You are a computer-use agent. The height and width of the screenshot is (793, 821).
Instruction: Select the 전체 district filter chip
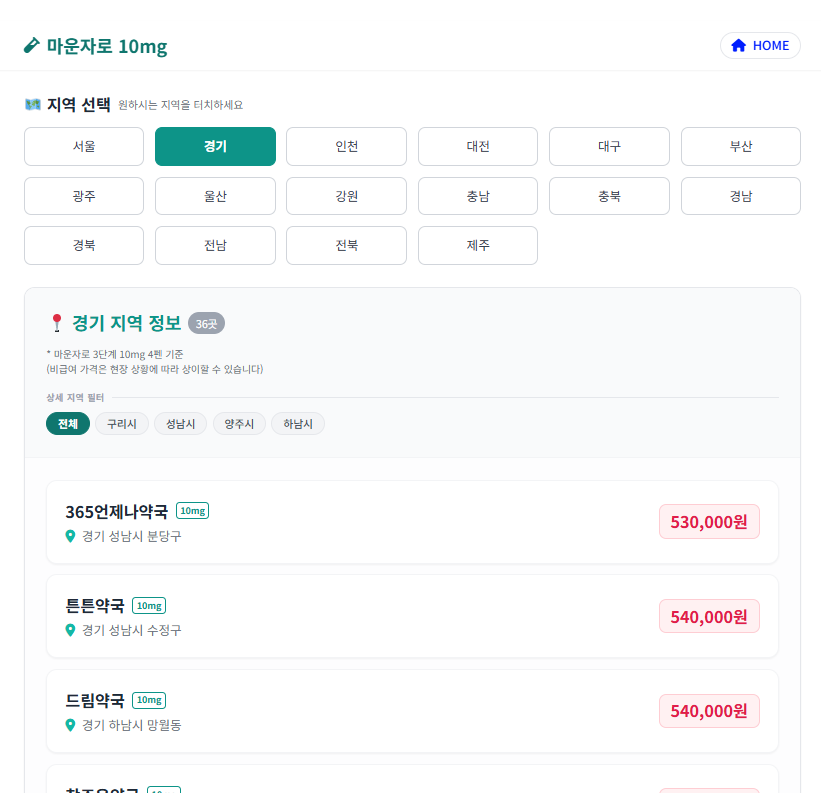[68, 424]
